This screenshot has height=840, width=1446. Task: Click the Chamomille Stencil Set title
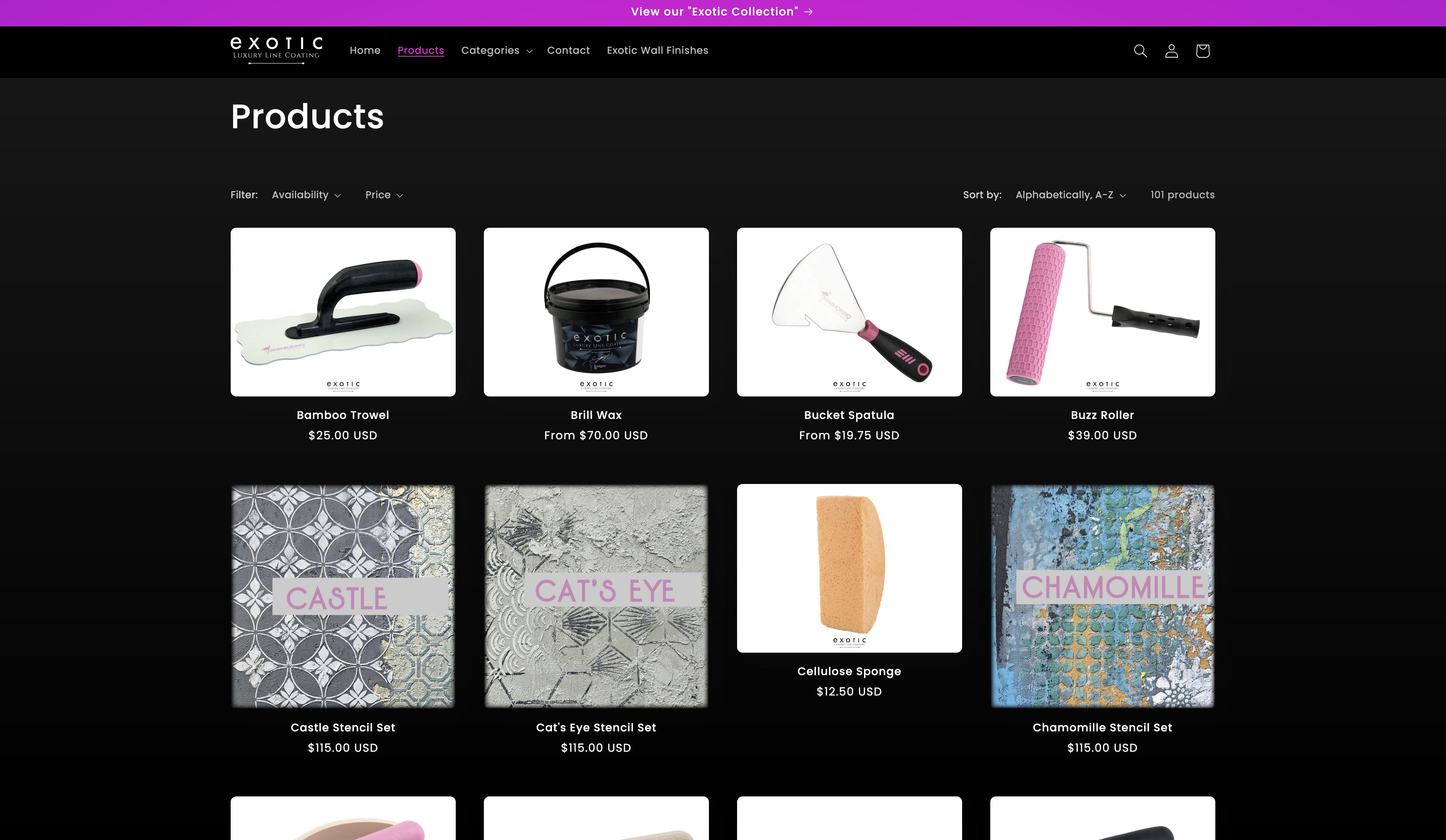1102,728
